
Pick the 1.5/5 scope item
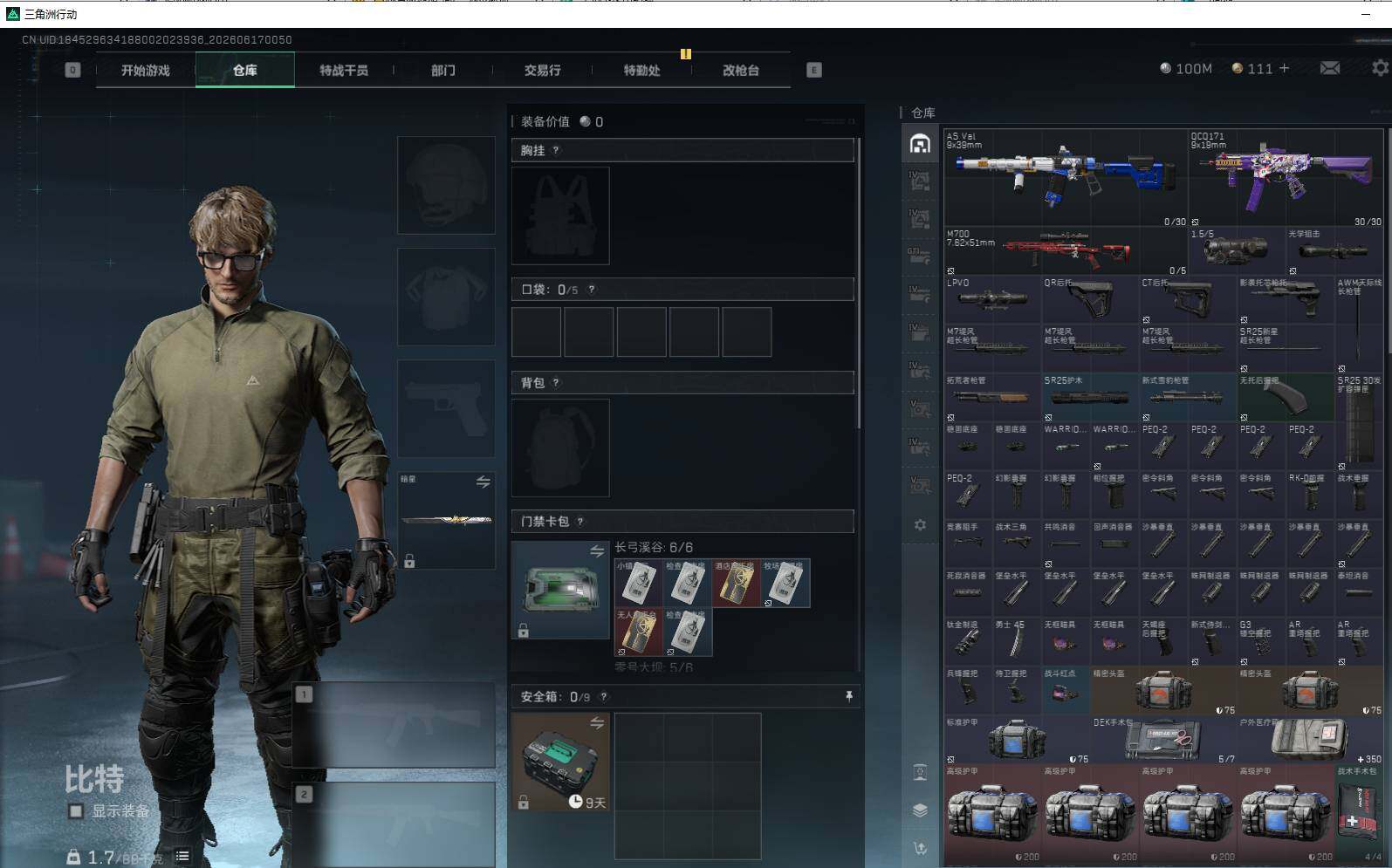pyautogui.click(x=1237, y=251)
